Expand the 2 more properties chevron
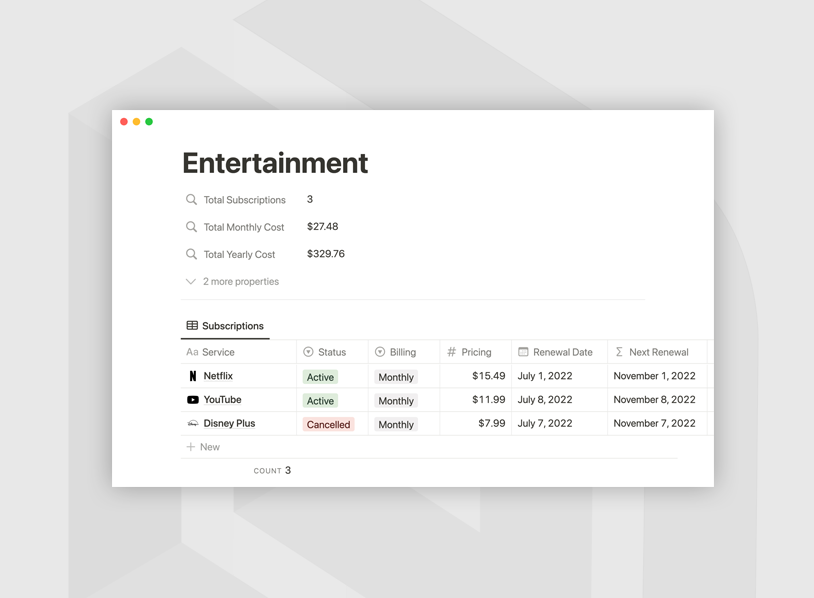 click(191, 282)
